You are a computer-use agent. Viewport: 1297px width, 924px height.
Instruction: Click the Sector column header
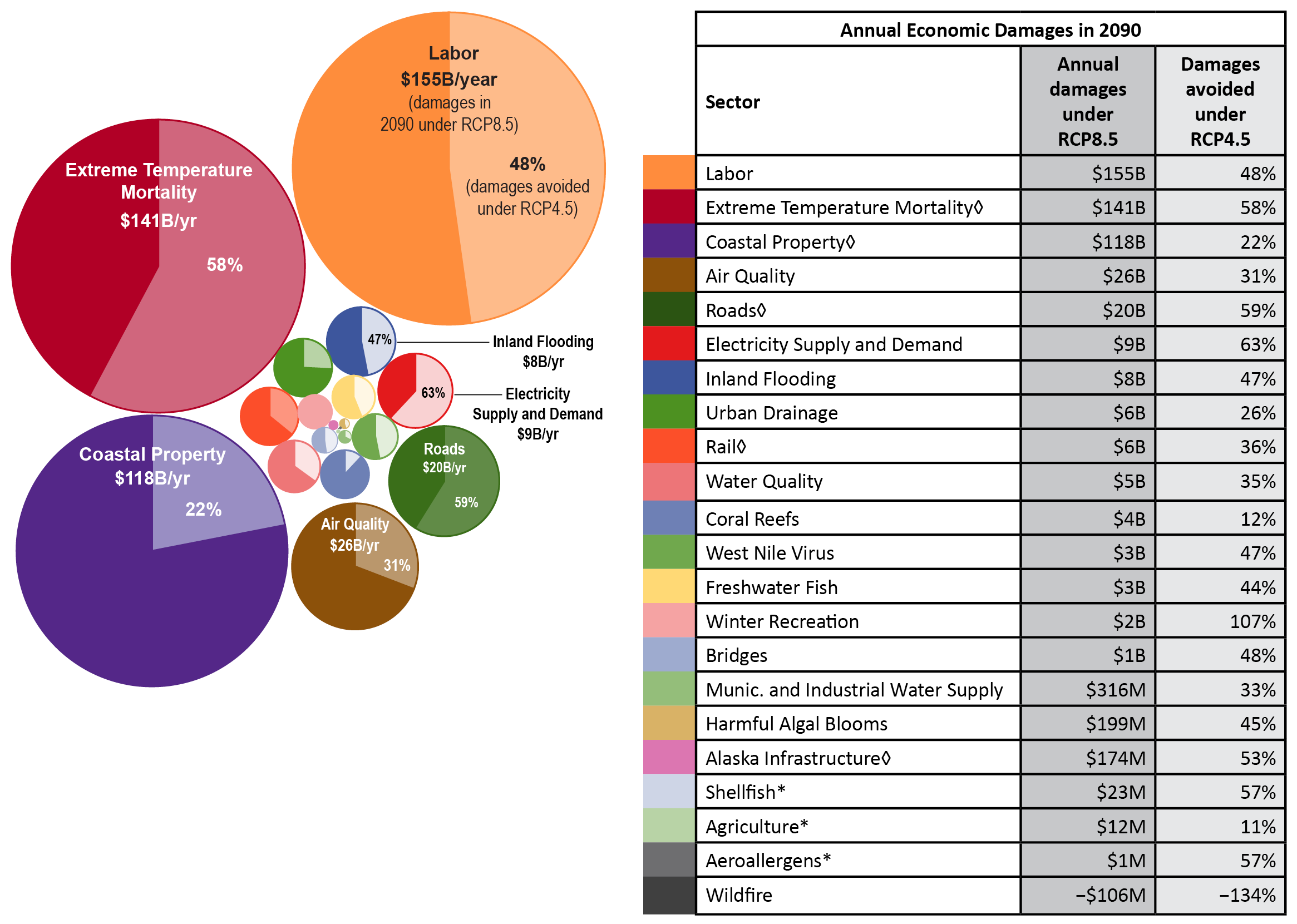point(732,102)
